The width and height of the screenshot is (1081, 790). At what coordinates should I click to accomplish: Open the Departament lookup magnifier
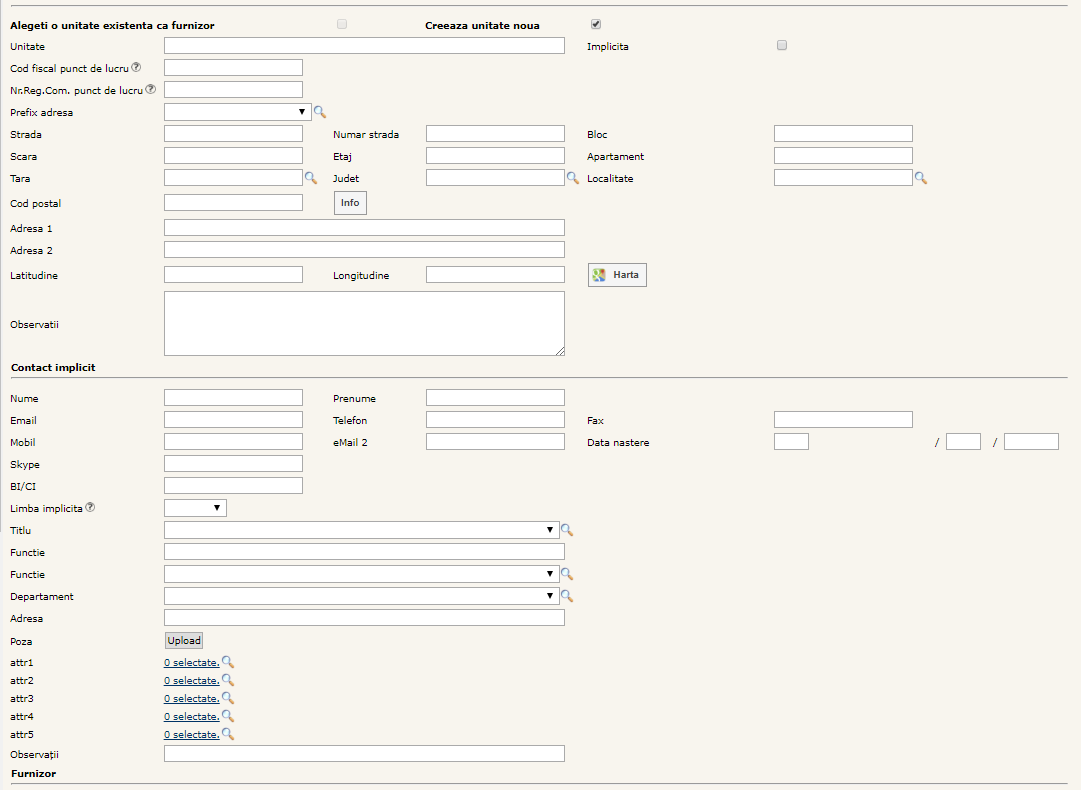point(567,596)
